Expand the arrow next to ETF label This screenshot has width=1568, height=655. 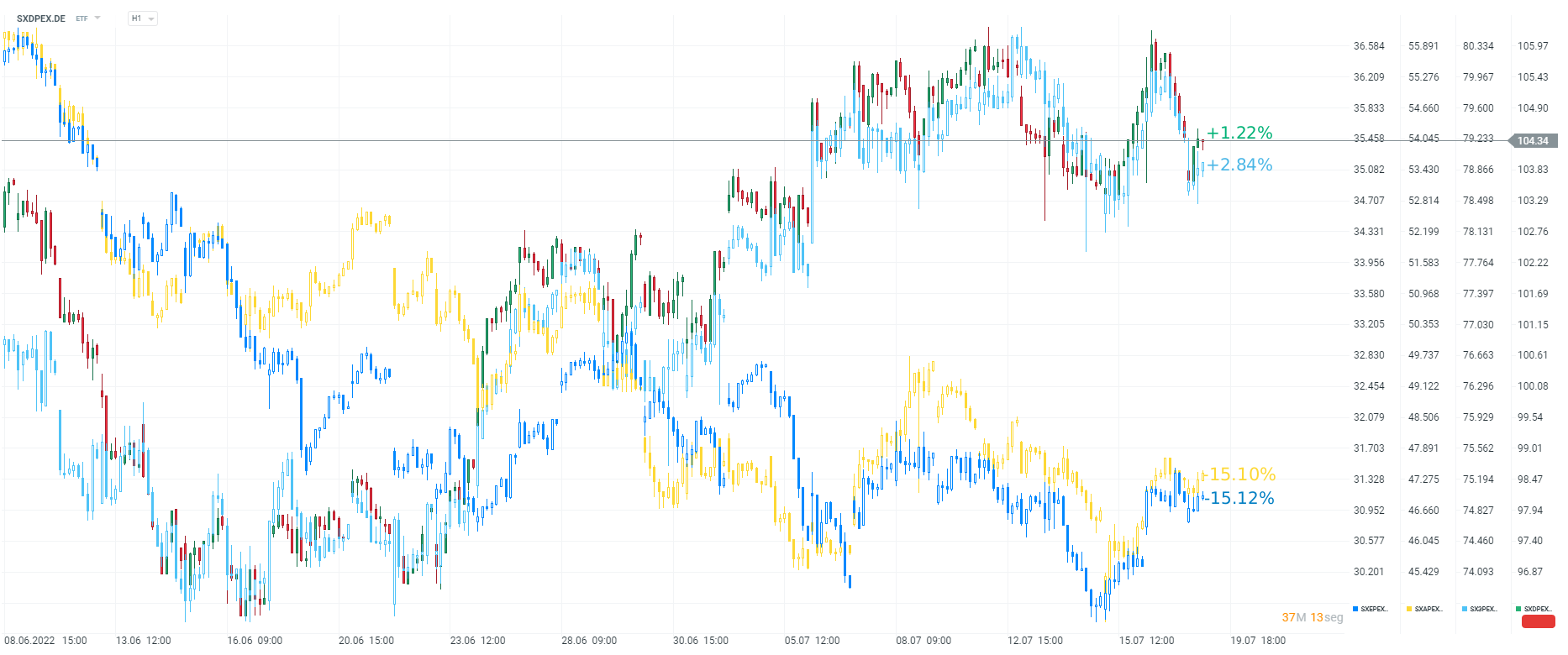[x=97, y=18]
